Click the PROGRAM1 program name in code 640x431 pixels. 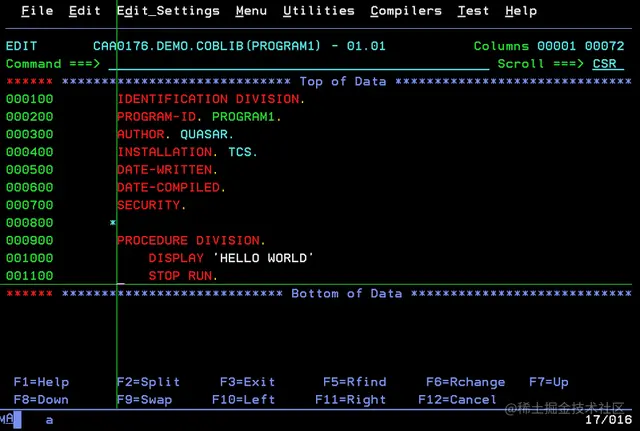pyautogui.click(x=243, y=117)
